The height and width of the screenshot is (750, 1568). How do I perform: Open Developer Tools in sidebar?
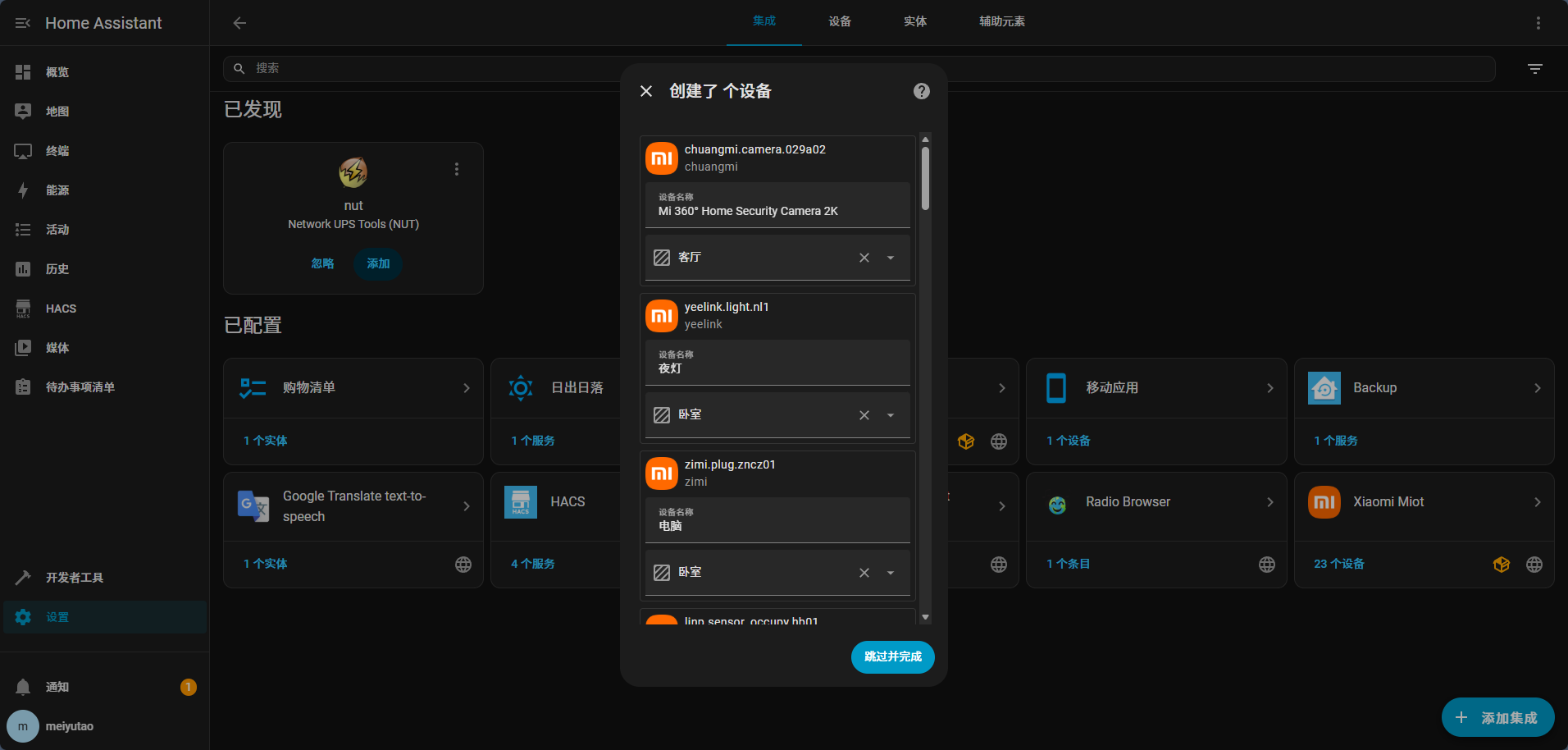(x=74, y=578)
